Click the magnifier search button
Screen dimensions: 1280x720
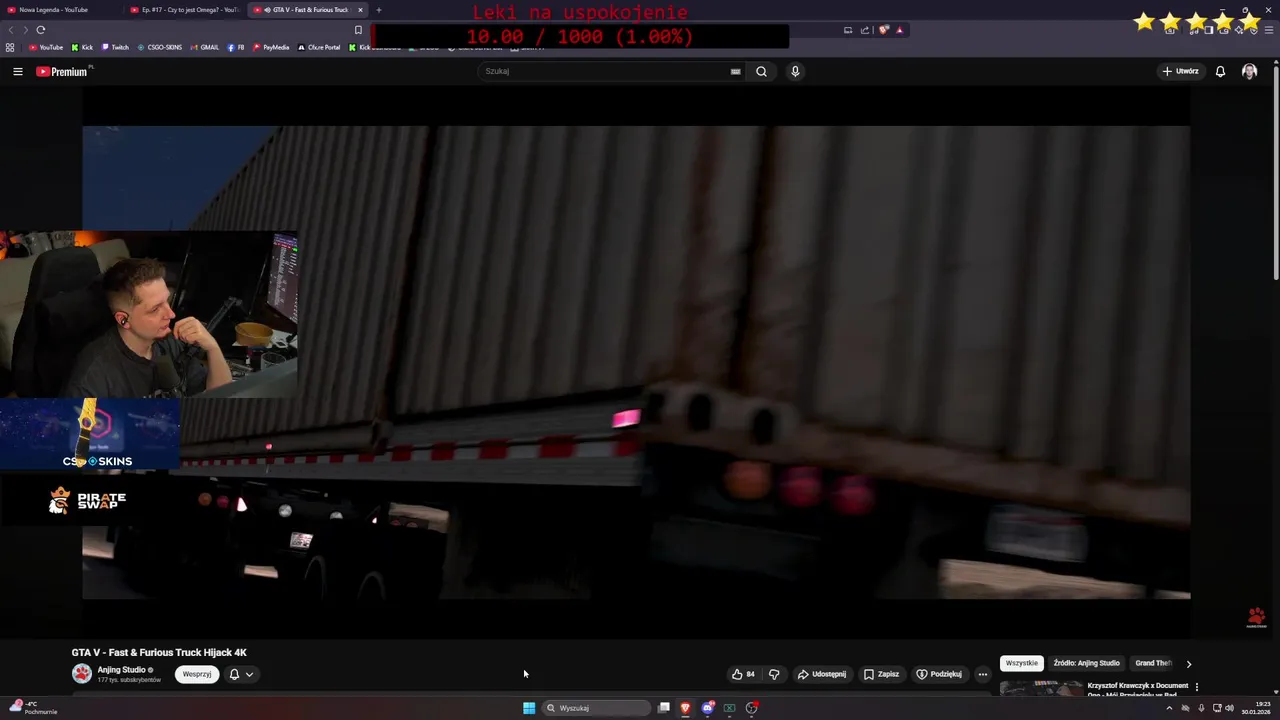761,71
